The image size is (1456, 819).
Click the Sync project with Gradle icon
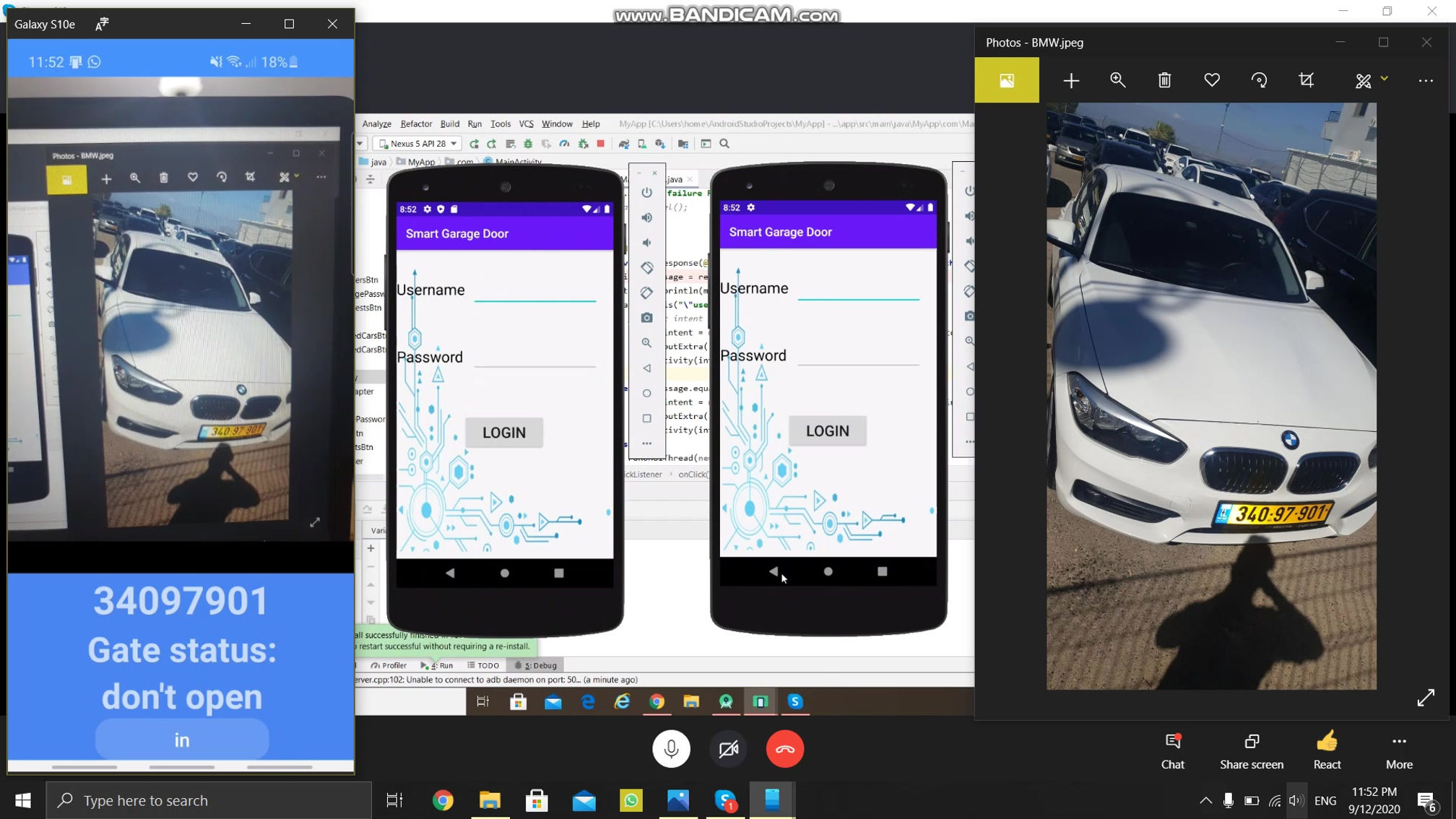[x=623, y=144]
